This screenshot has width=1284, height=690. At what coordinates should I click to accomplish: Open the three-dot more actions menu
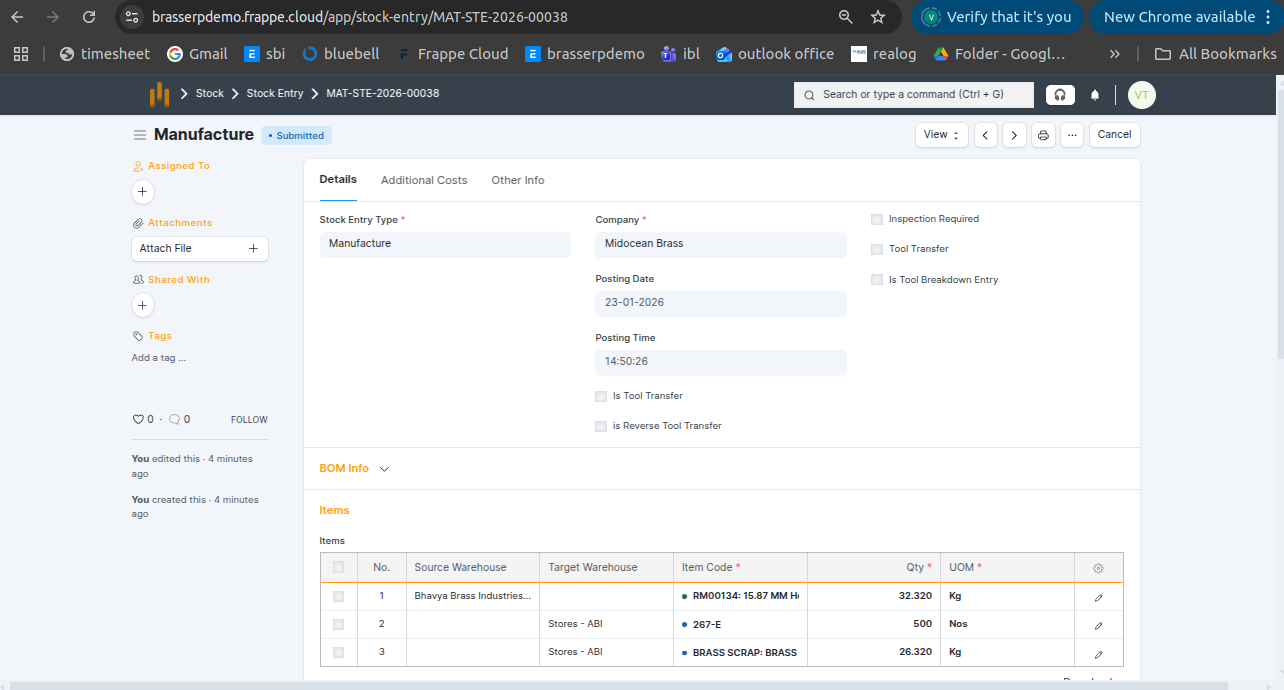tap(1072, 135)
